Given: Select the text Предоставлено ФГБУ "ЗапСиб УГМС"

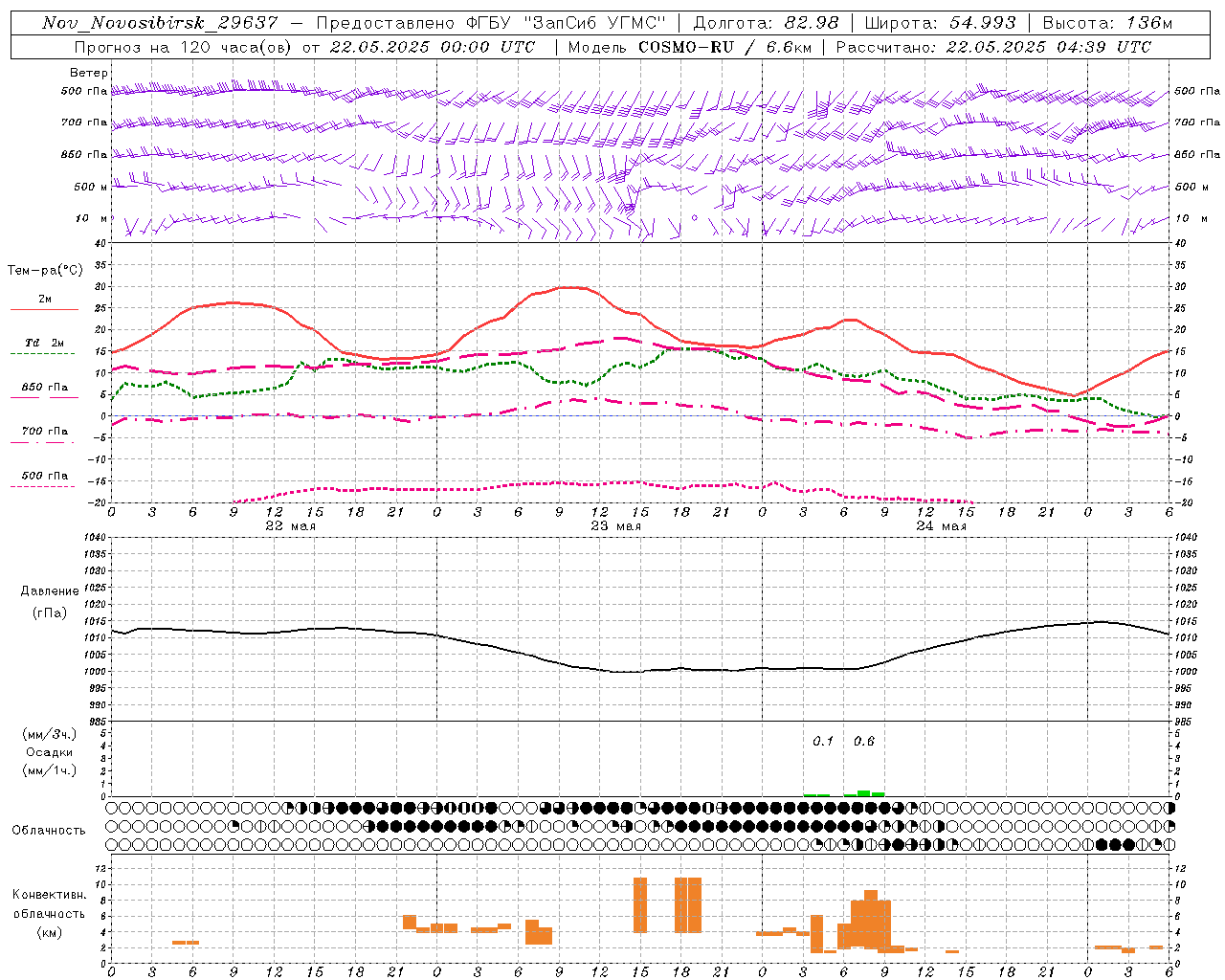Looking at the screenshot, I should [x=491, y=23].
